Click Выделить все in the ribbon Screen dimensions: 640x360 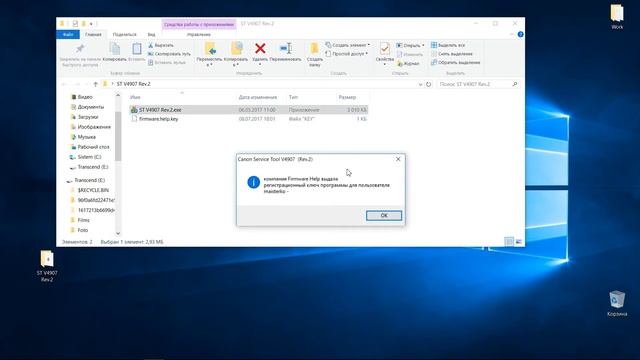pos(448,45)
